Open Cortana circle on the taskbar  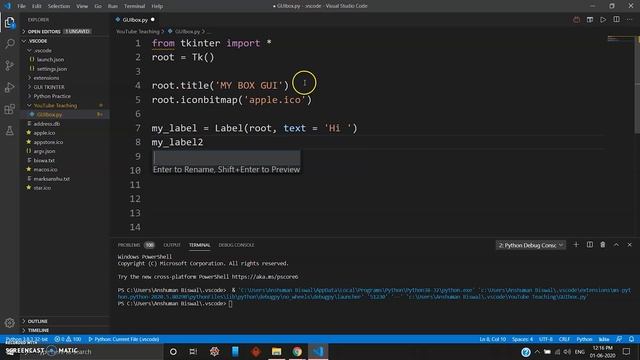[x=173, y=351]
